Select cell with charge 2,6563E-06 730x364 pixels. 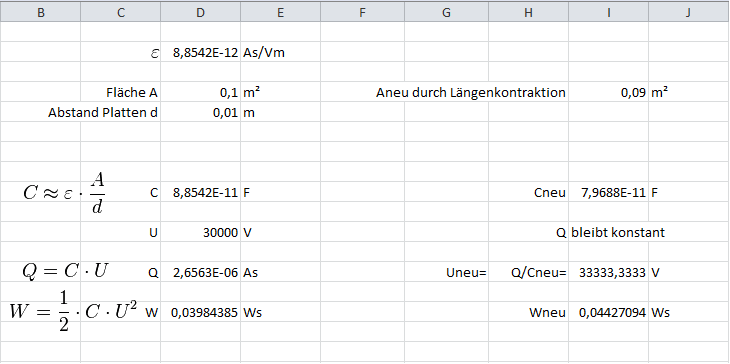tap(201, 273)
